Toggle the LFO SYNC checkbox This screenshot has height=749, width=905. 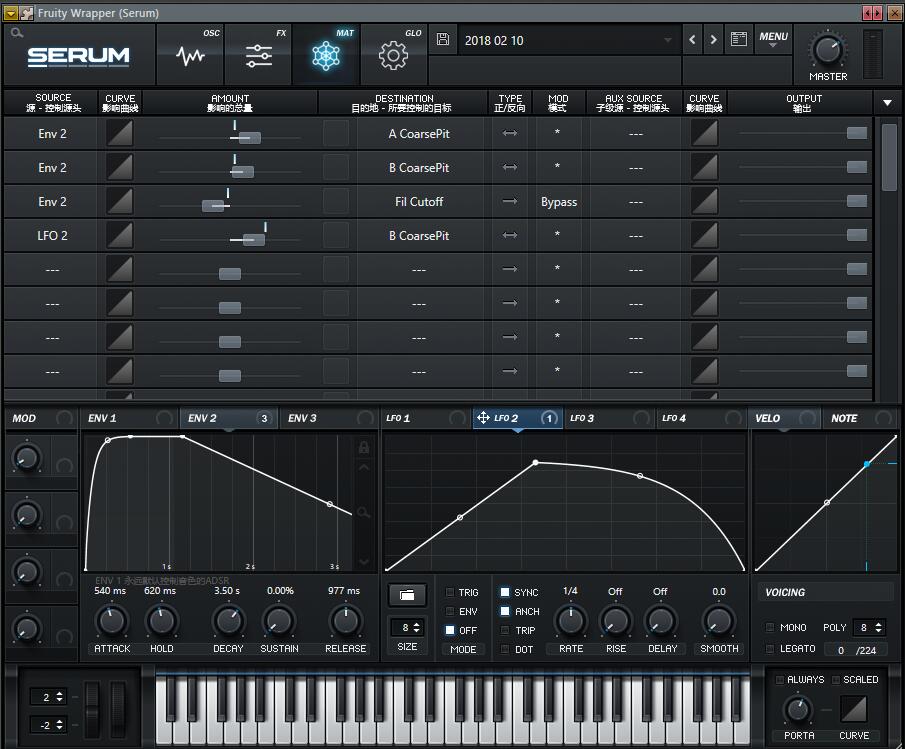(505, 592)
